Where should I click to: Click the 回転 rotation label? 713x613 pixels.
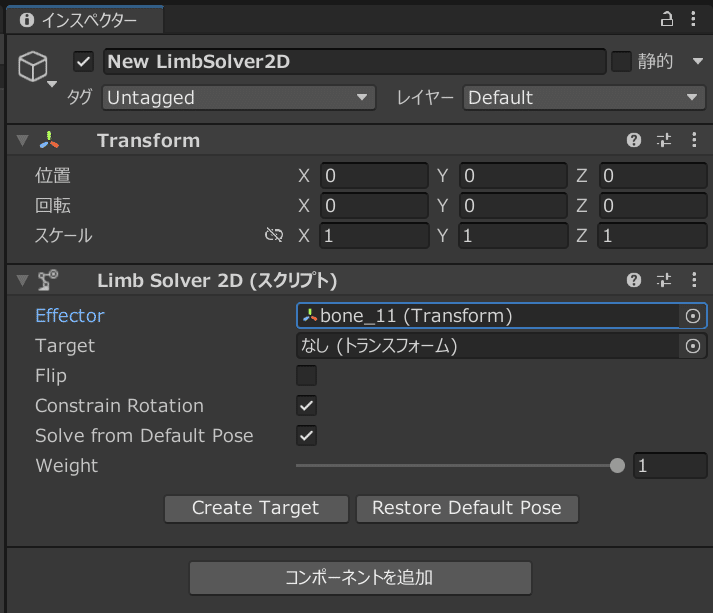pyautogui.click(x=53, y=206)
